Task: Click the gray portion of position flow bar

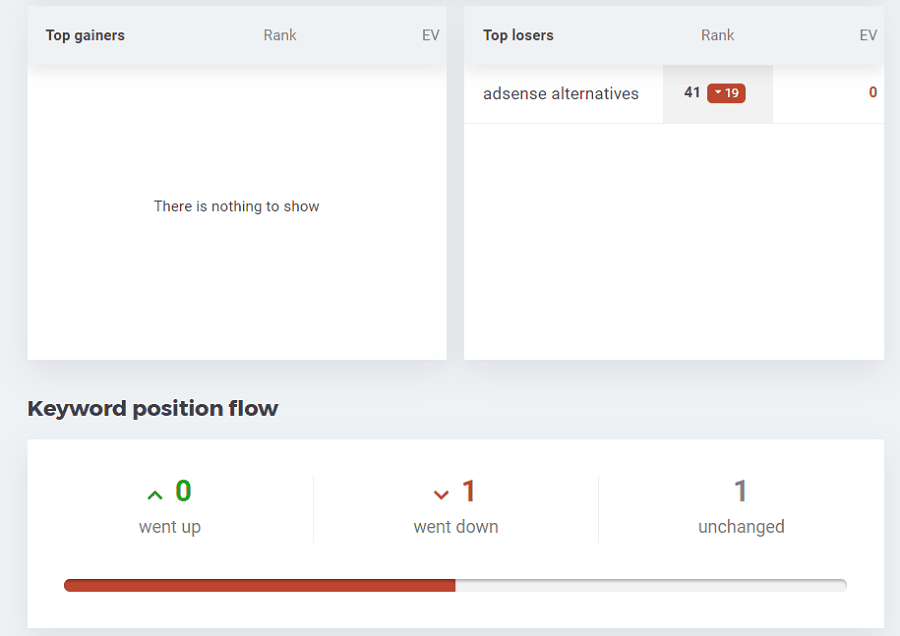Action: (651, 585)
